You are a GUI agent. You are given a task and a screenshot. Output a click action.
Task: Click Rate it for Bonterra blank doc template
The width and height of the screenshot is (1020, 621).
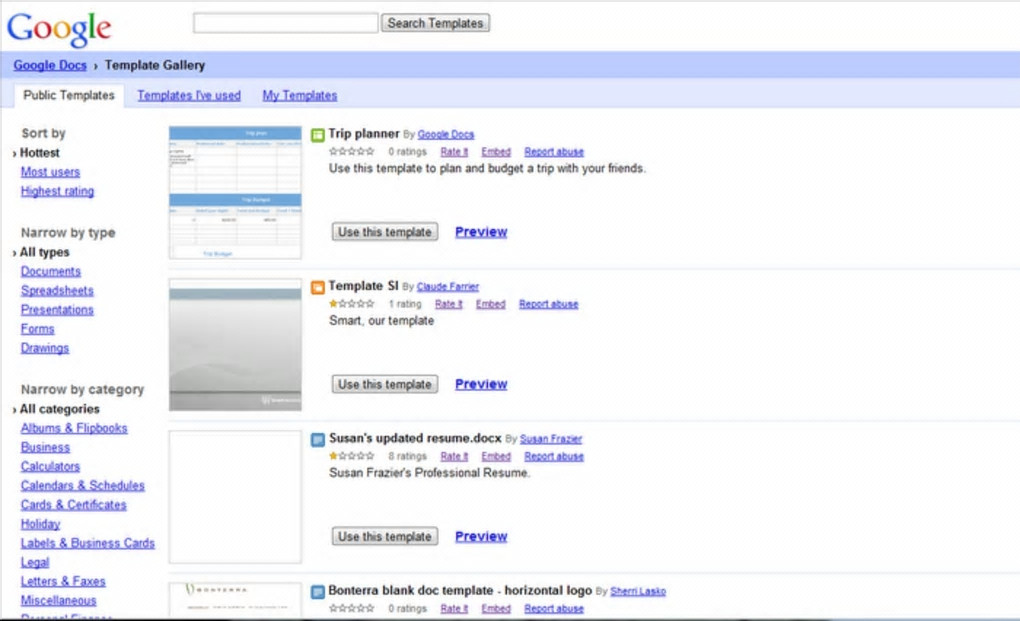click(x=454, y=608)
